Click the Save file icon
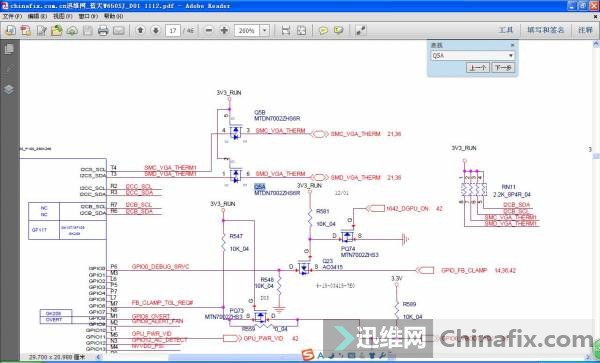The image size is (600, 363). click(x=88, y=31)
